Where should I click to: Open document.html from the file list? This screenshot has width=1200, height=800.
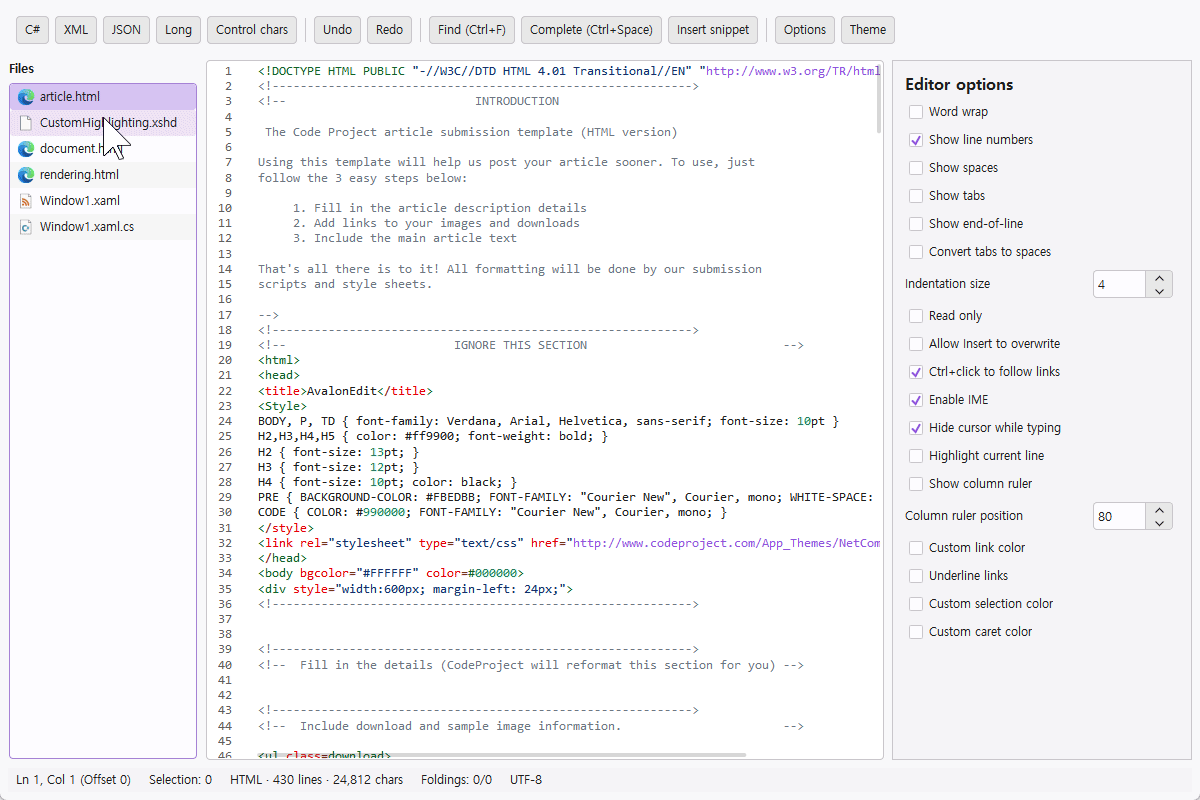[x=103, y=149]
